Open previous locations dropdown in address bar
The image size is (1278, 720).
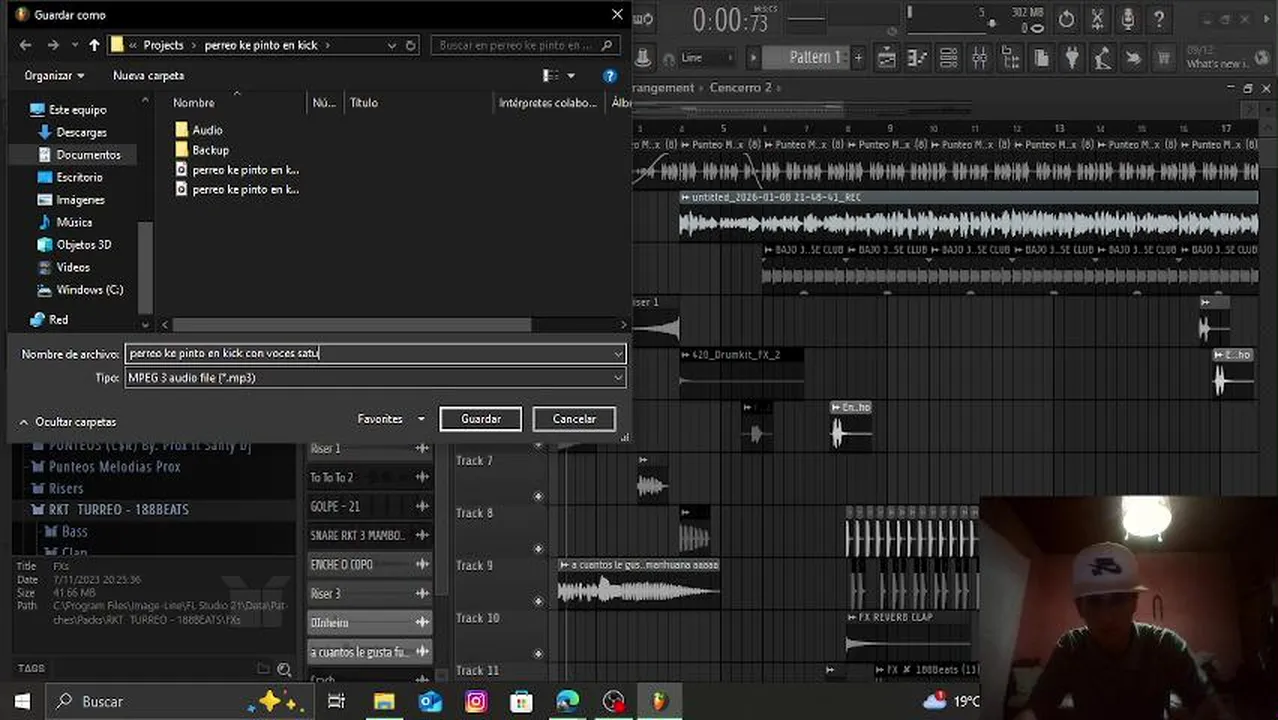[392, 45]
